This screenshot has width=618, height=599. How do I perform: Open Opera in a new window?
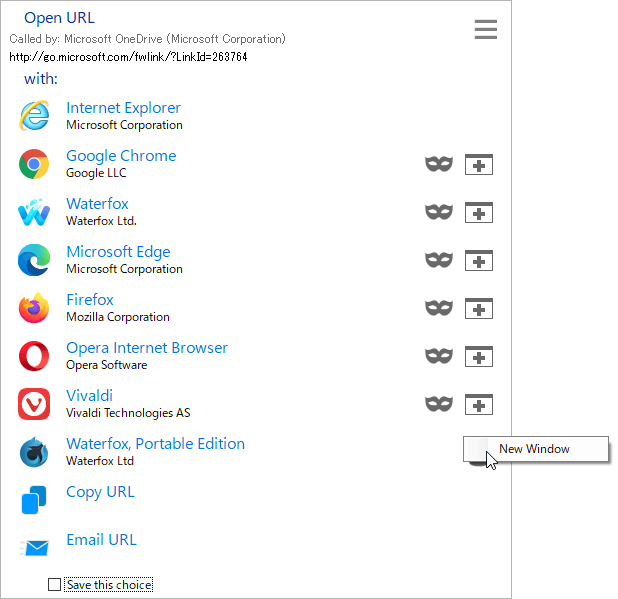click(x=479, y=356)
